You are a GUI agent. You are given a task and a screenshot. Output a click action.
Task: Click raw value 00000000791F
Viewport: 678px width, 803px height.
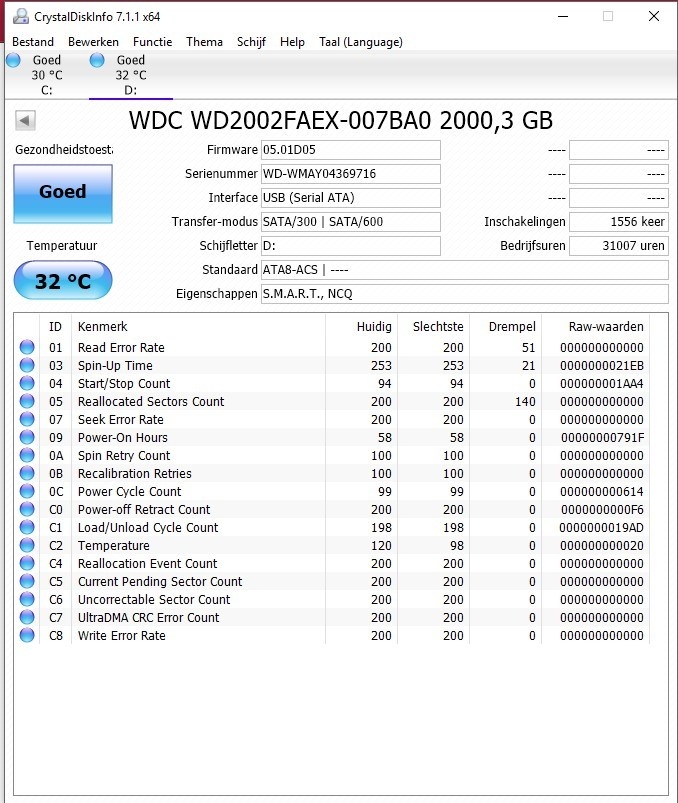(x=602, y=438)
